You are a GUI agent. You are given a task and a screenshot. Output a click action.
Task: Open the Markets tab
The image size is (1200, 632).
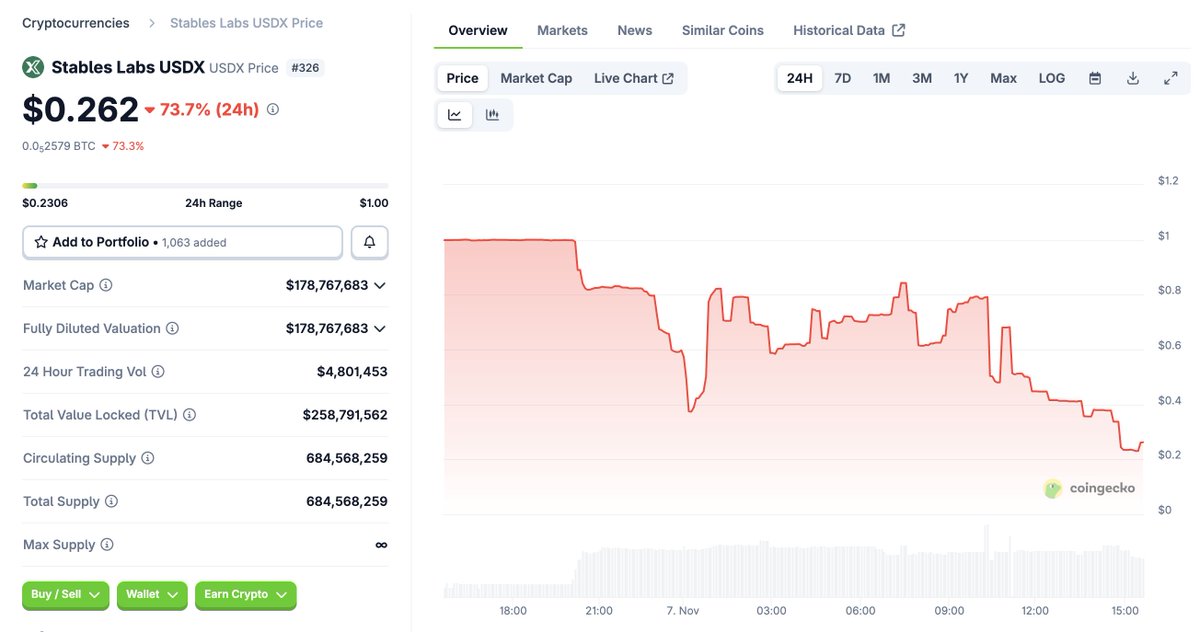pos(562,30)
